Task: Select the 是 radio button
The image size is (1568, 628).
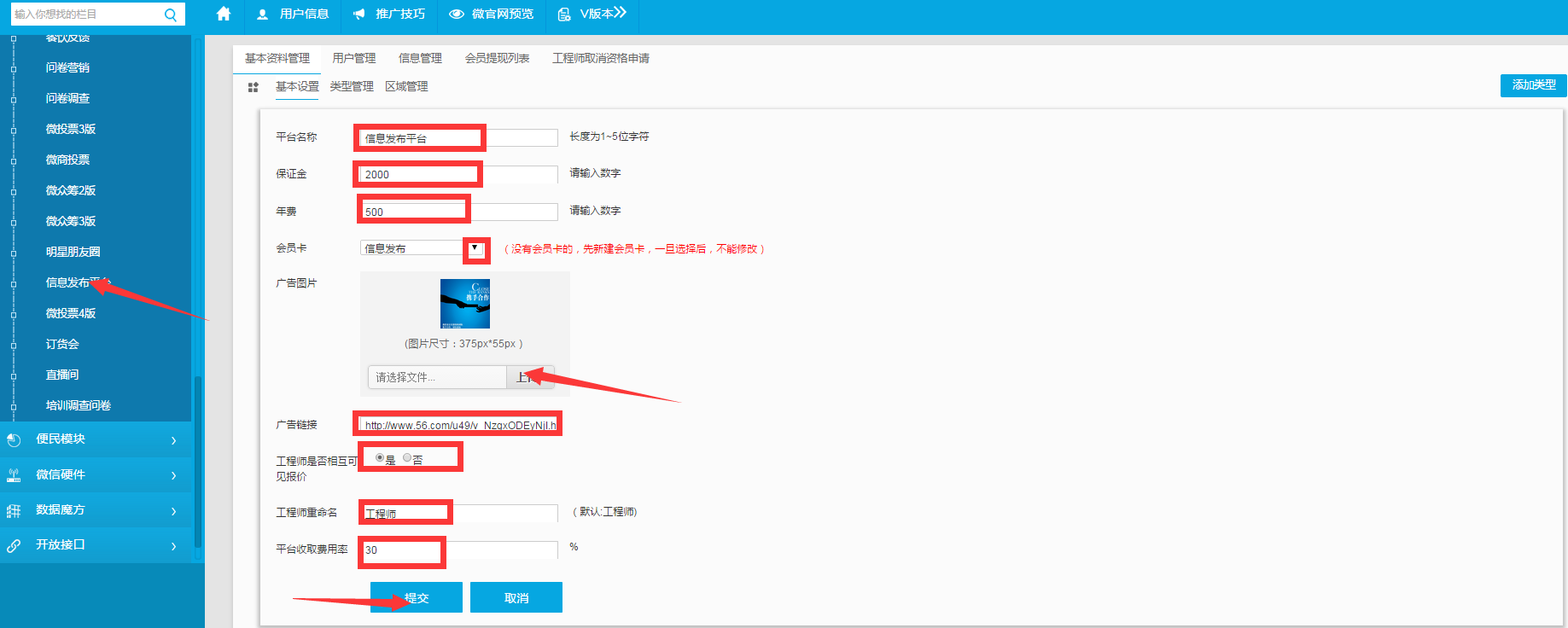Action: point(380,458)
